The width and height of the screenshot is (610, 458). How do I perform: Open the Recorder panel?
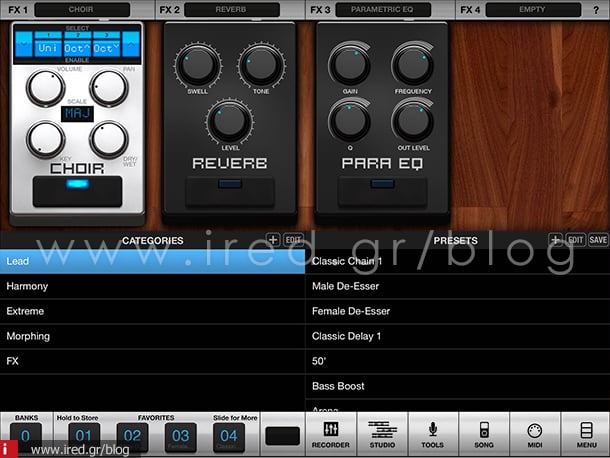click(x=330, y=434)
